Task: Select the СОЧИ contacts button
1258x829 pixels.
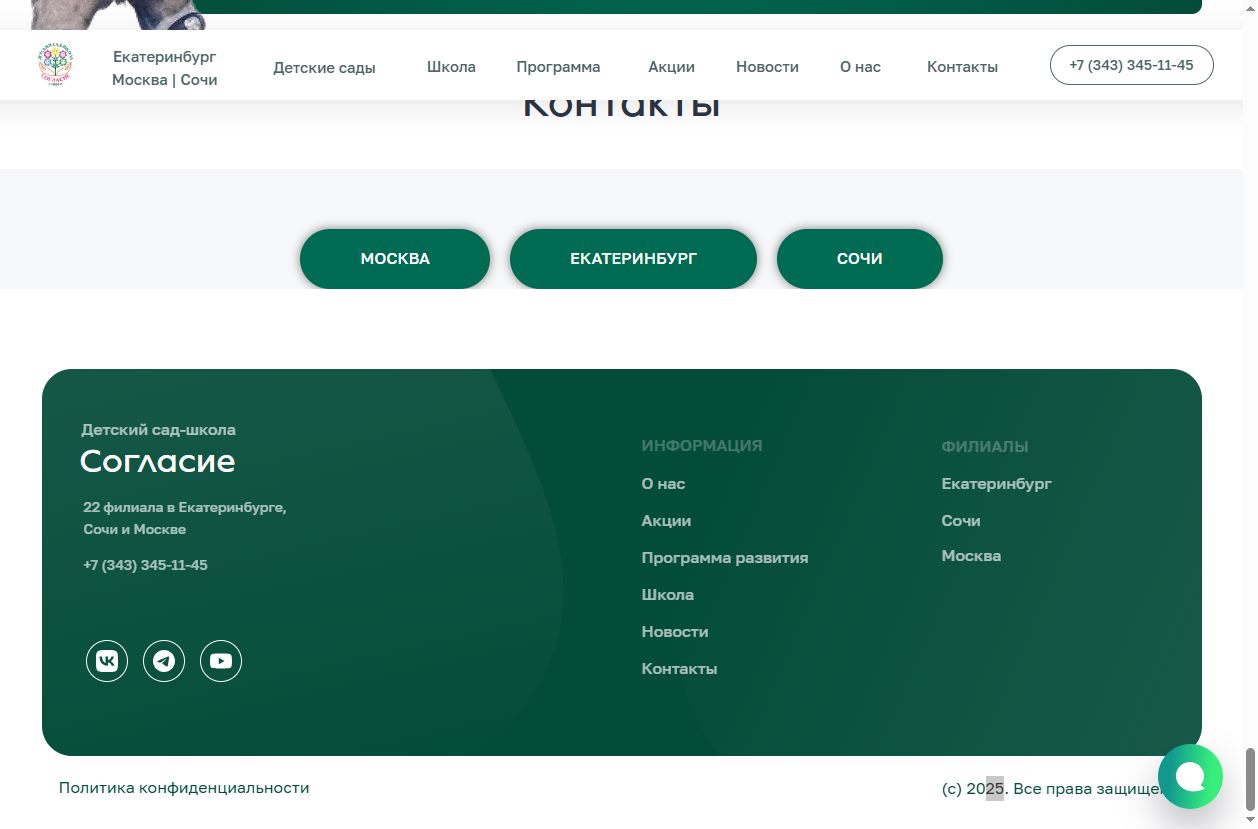Action: point(860,259)
